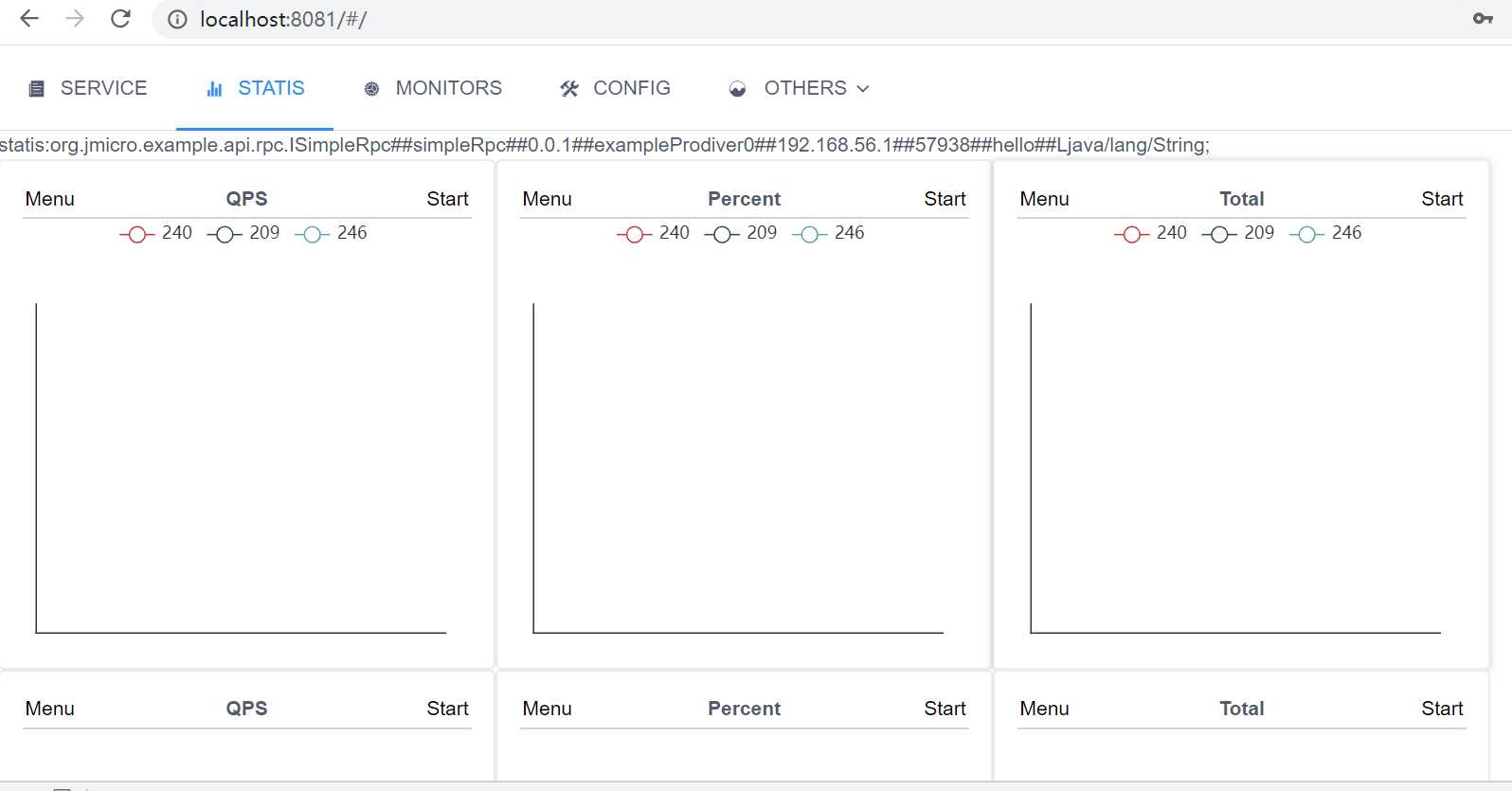Toggle black 209 series in QPS legend
This screenshot has width=1512, height=791.
pos(243,233)
